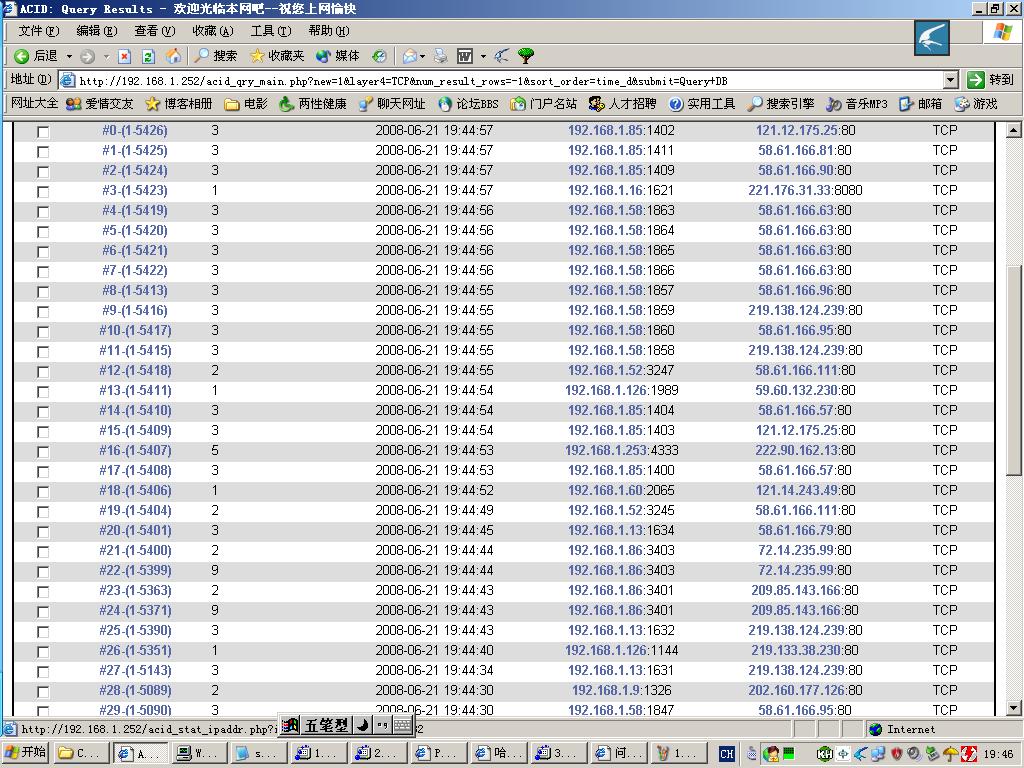Open the 搜索 search pane
The height and width of the screenshot is (768, 1024).
point(216,56)
